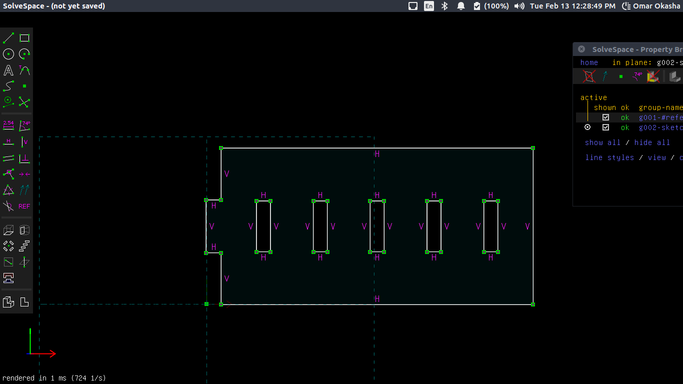Viewport: 683px width, 384px height.
Task: Select the split curves at intersection tool
Action: click(x=24, y=102)
